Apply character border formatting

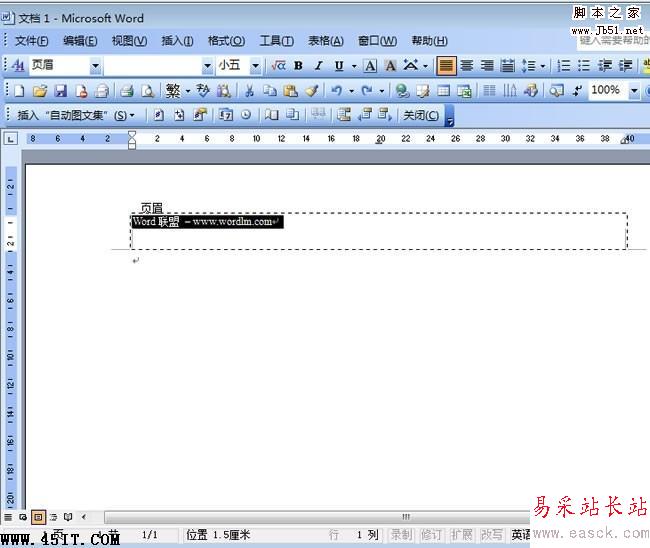[370, 65]
